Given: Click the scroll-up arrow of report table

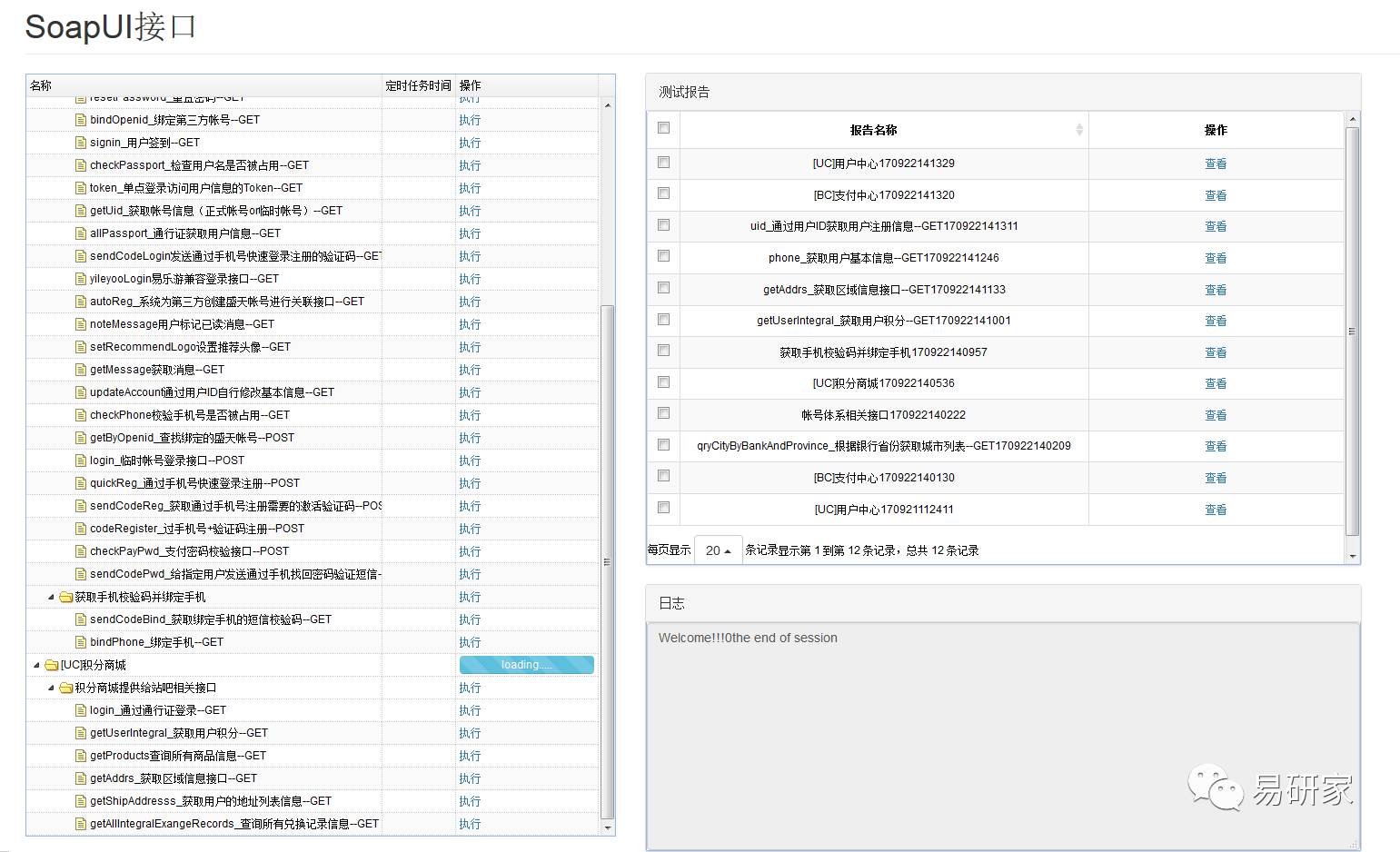Looking at the screenshot, I should point(1352,119).
